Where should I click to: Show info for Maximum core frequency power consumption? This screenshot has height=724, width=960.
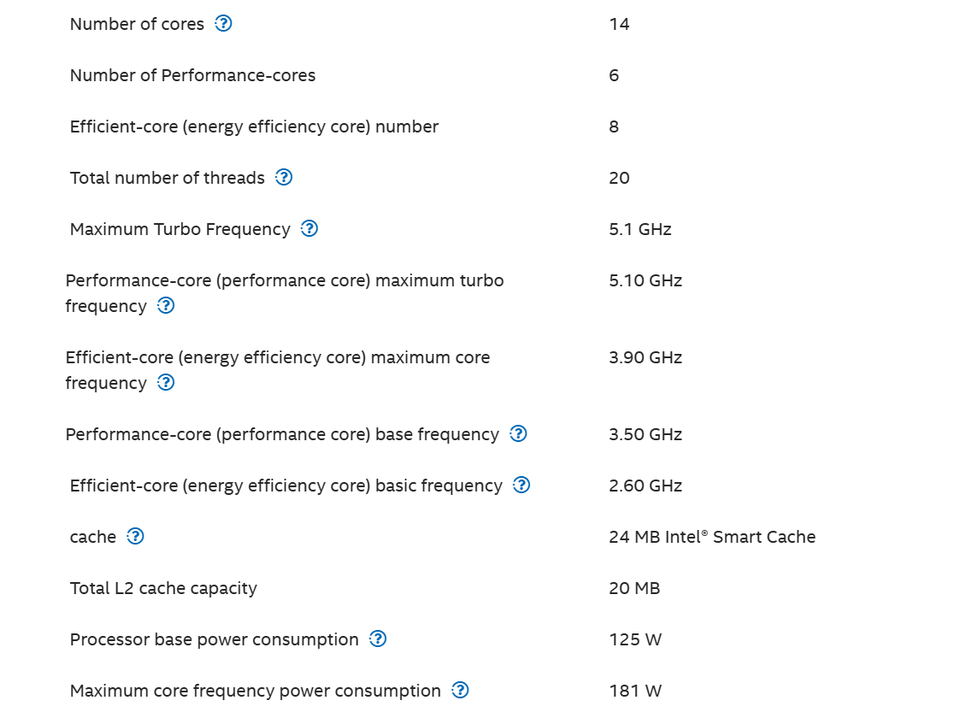tap(460, 691)
